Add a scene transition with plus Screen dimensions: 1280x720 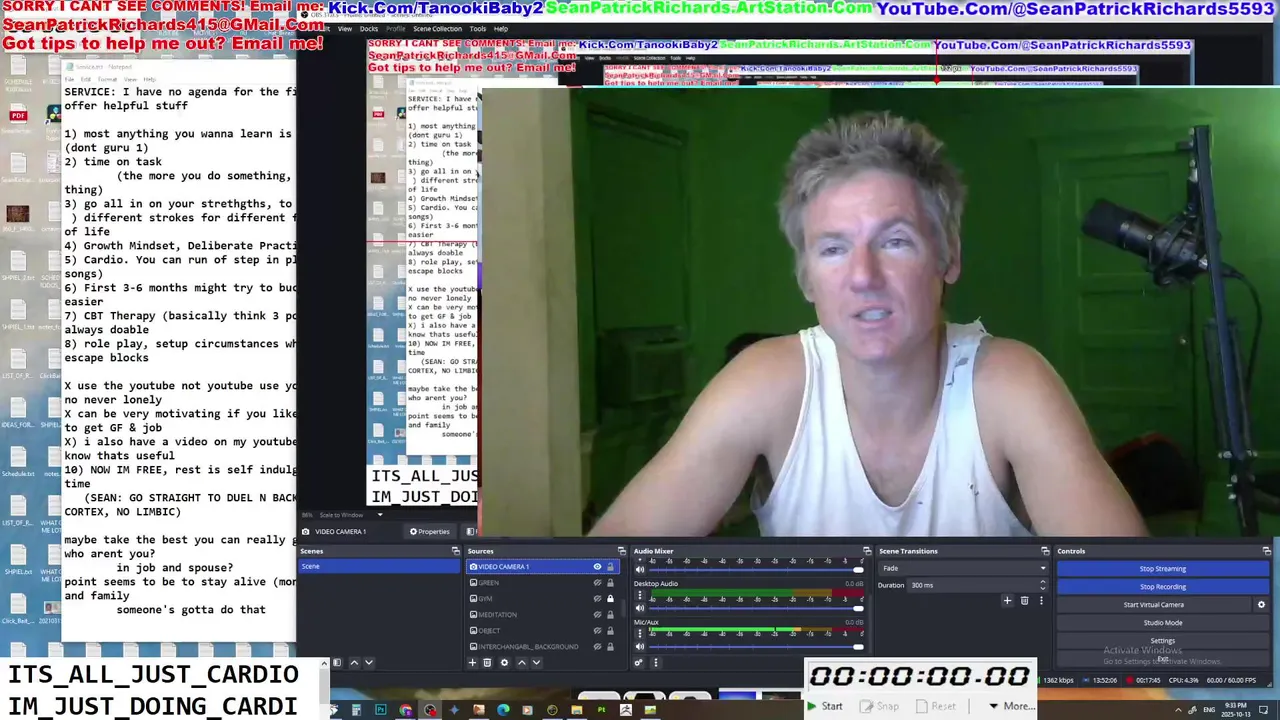tap(1007, 600)
